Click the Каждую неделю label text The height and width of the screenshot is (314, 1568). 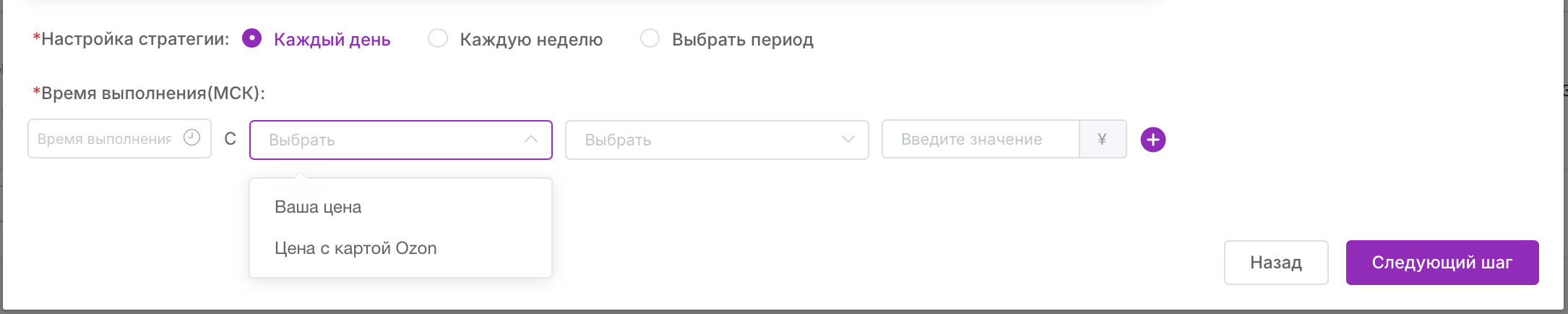point(531,40)
